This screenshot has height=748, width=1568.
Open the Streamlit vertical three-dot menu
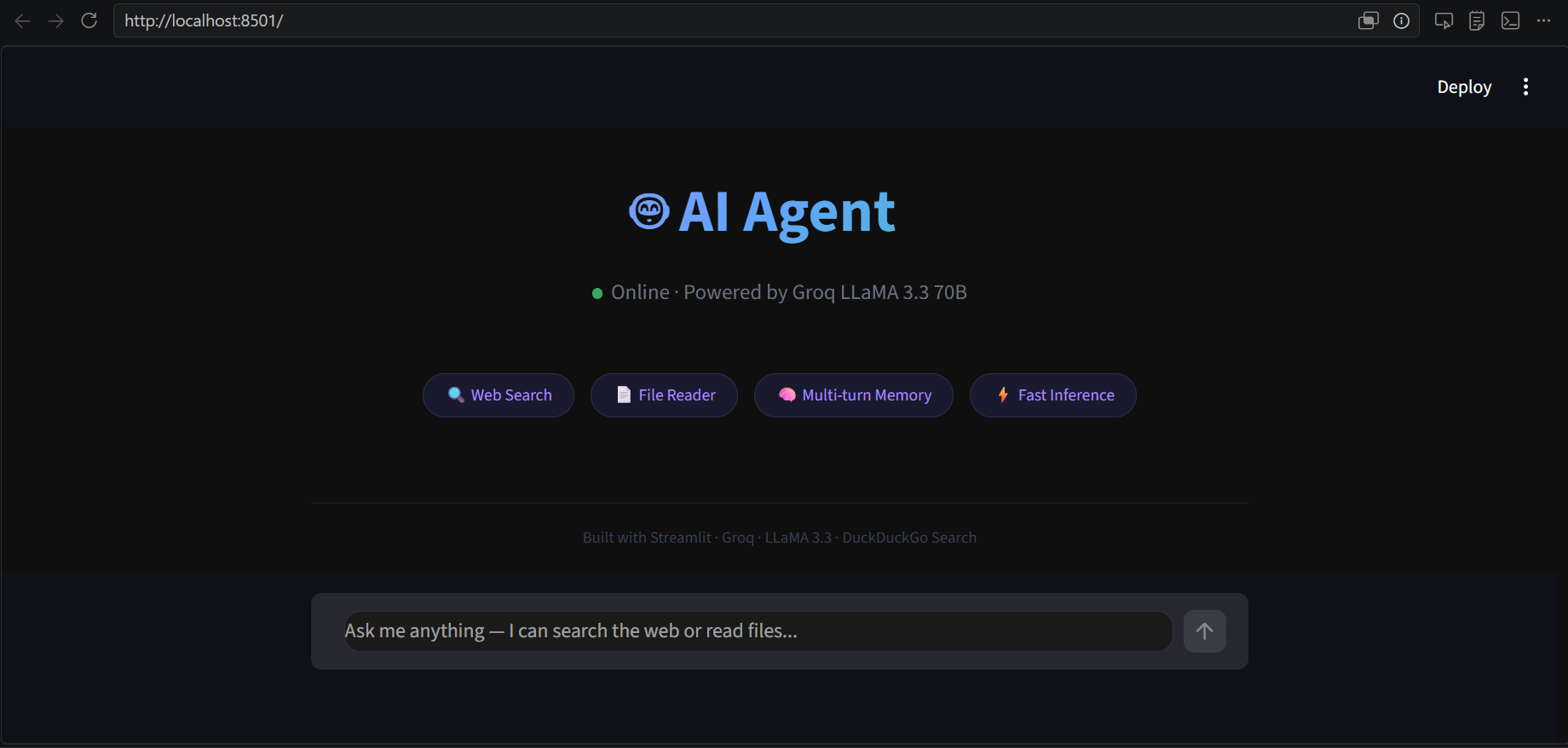[1525, 87]
